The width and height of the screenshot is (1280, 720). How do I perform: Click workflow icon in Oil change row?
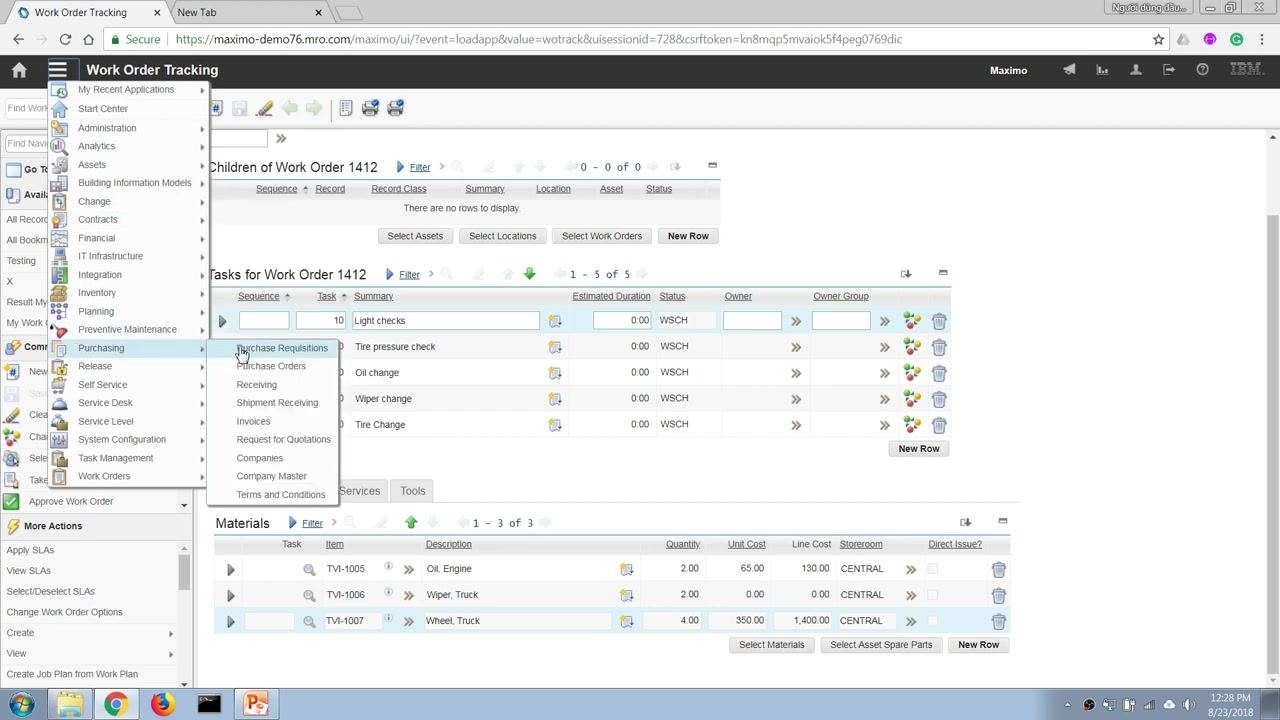[912, 373]
